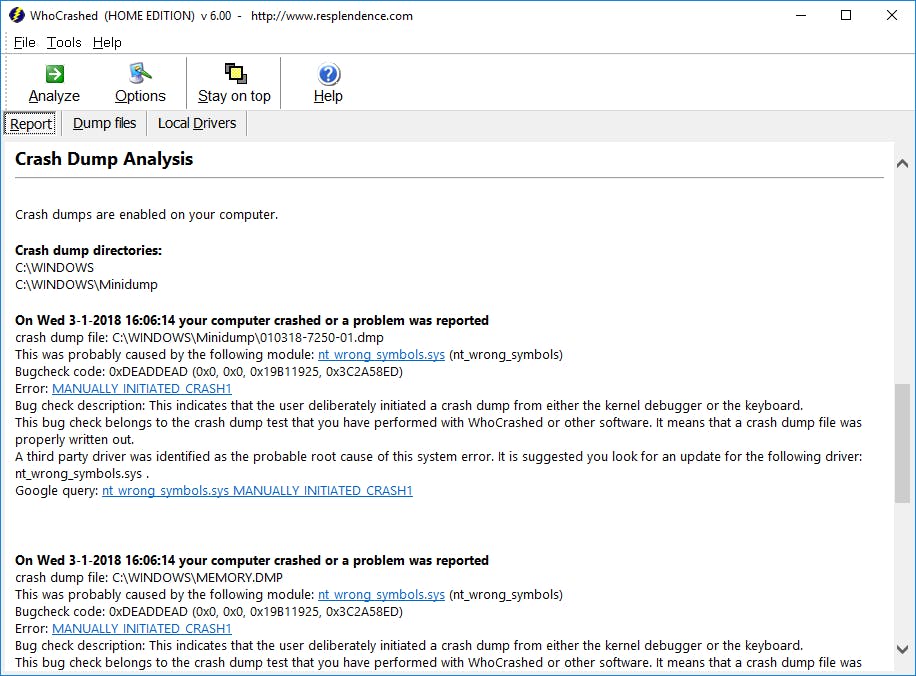Click the C:\WINDOWS\Minidump directory text
This screenshot has height=676, width=916.
pyautogui.click(x=86, y=285)
